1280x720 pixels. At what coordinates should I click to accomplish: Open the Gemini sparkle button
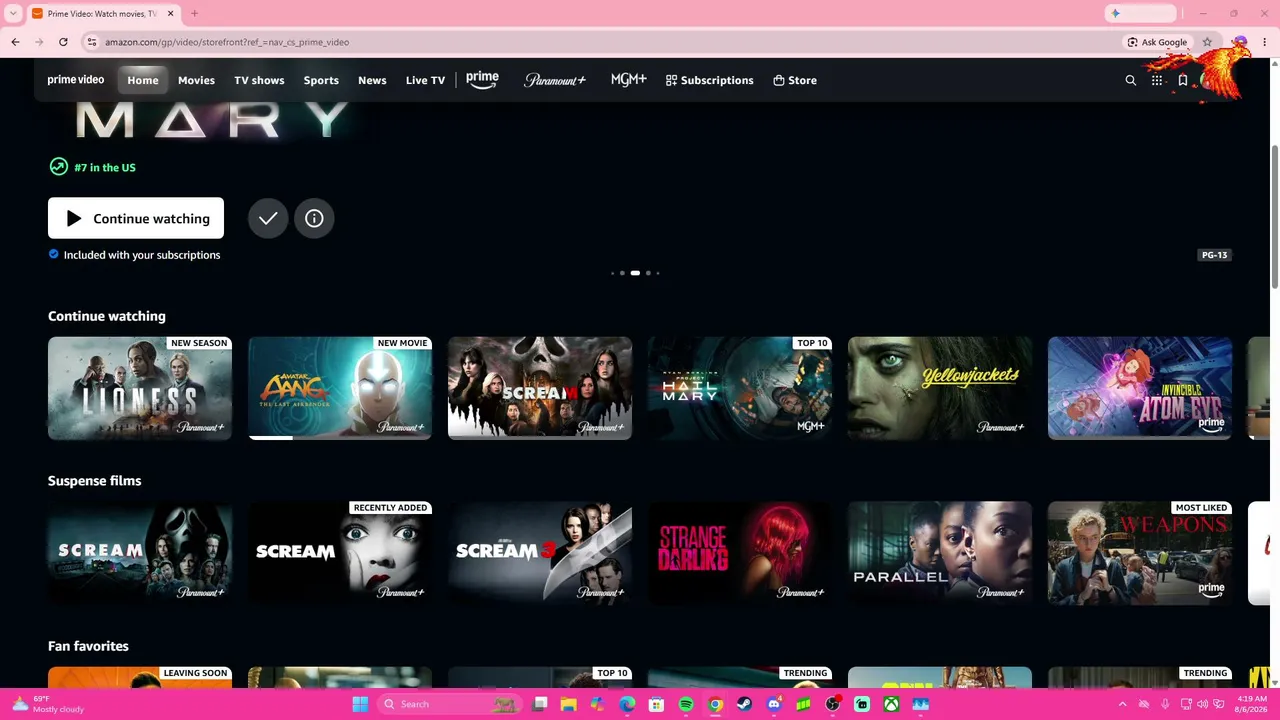pyautogui.click(x=1142, y=13)
